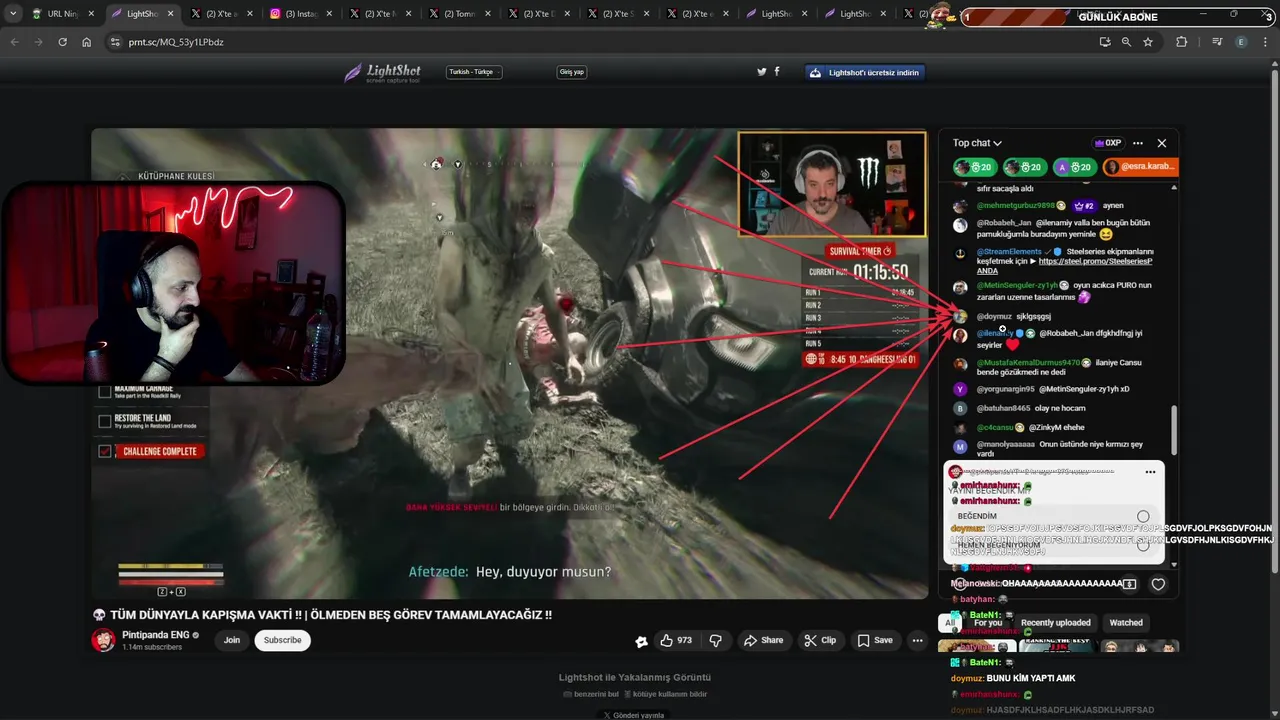Click the chat scroll-up arrow
Image resolution: width=1280 pixels, height=720 pixels.
coord(1174,187)
